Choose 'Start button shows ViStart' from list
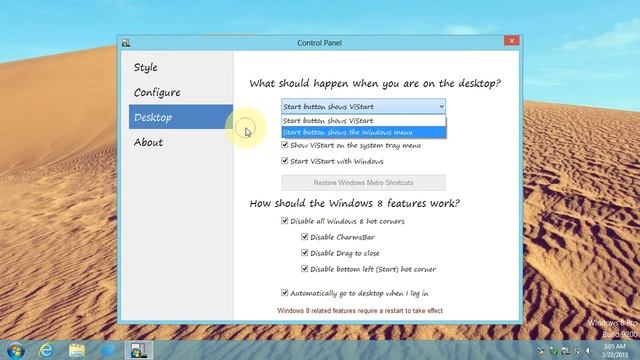This screenshot has height=360, width=640. point(364,121)
